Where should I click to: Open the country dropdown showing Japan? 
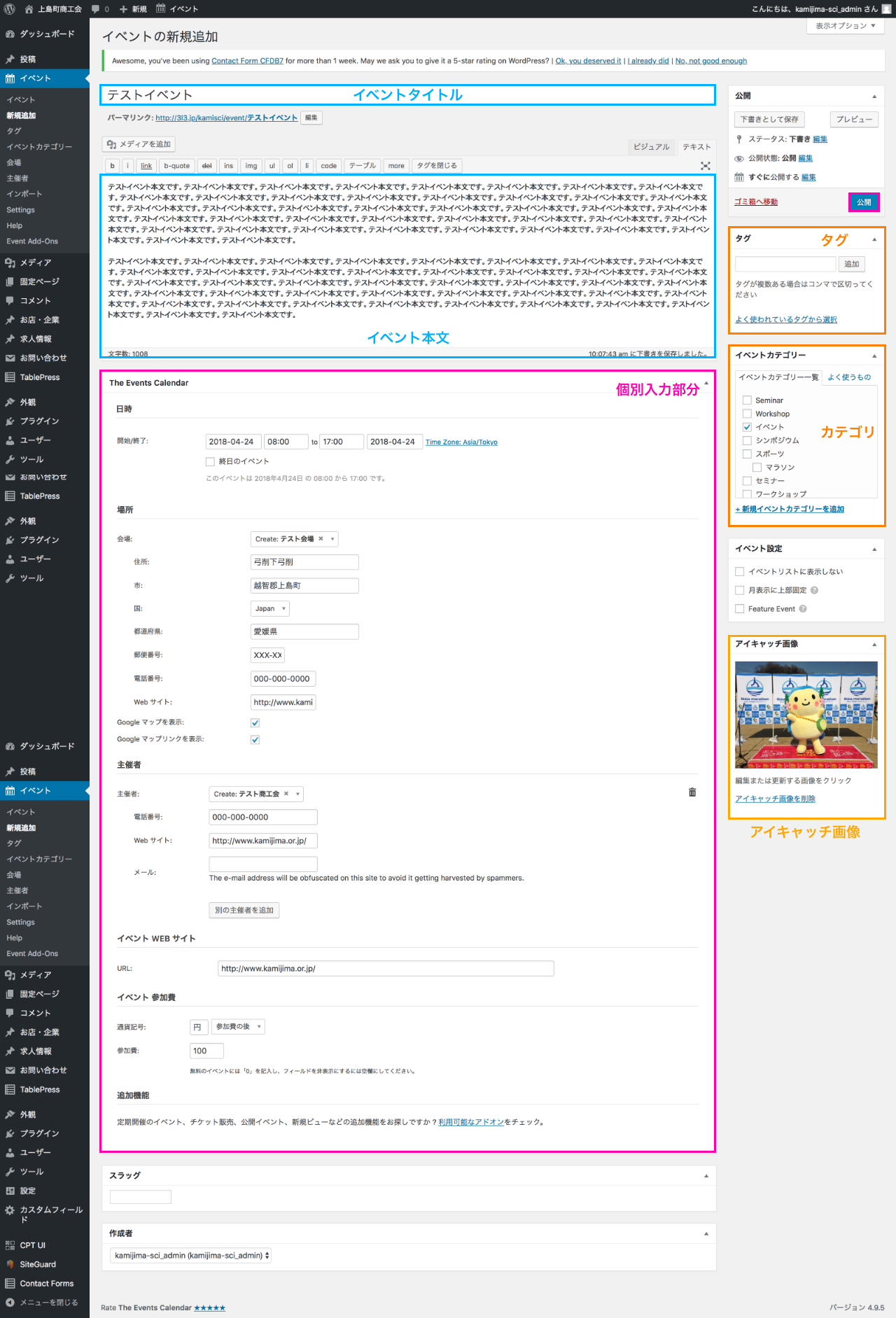269,609
